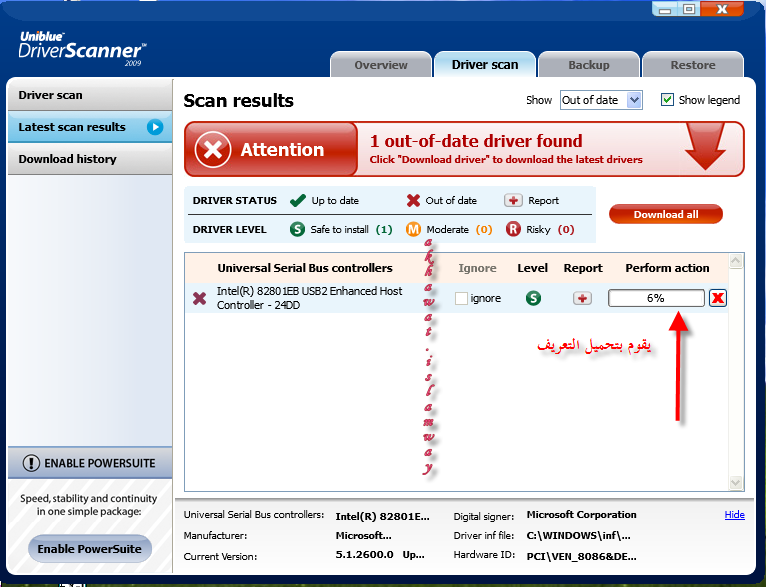The height and width of the screenshot is (587, 766).
Task: Click the Hardware ID value PCI\VEN_8086&DE...
Action: tap(581, 557)
